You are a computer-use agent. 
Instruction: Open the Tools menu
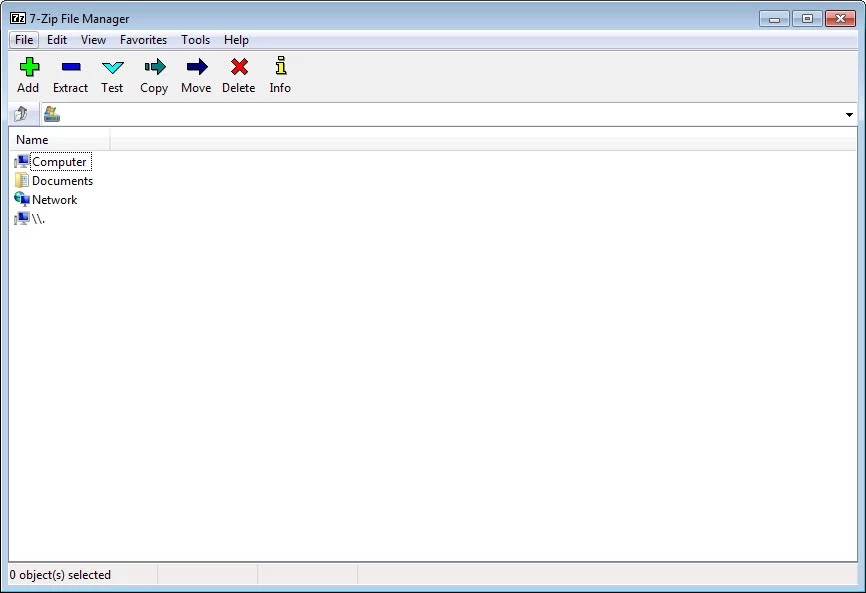(x=195, y=40)
